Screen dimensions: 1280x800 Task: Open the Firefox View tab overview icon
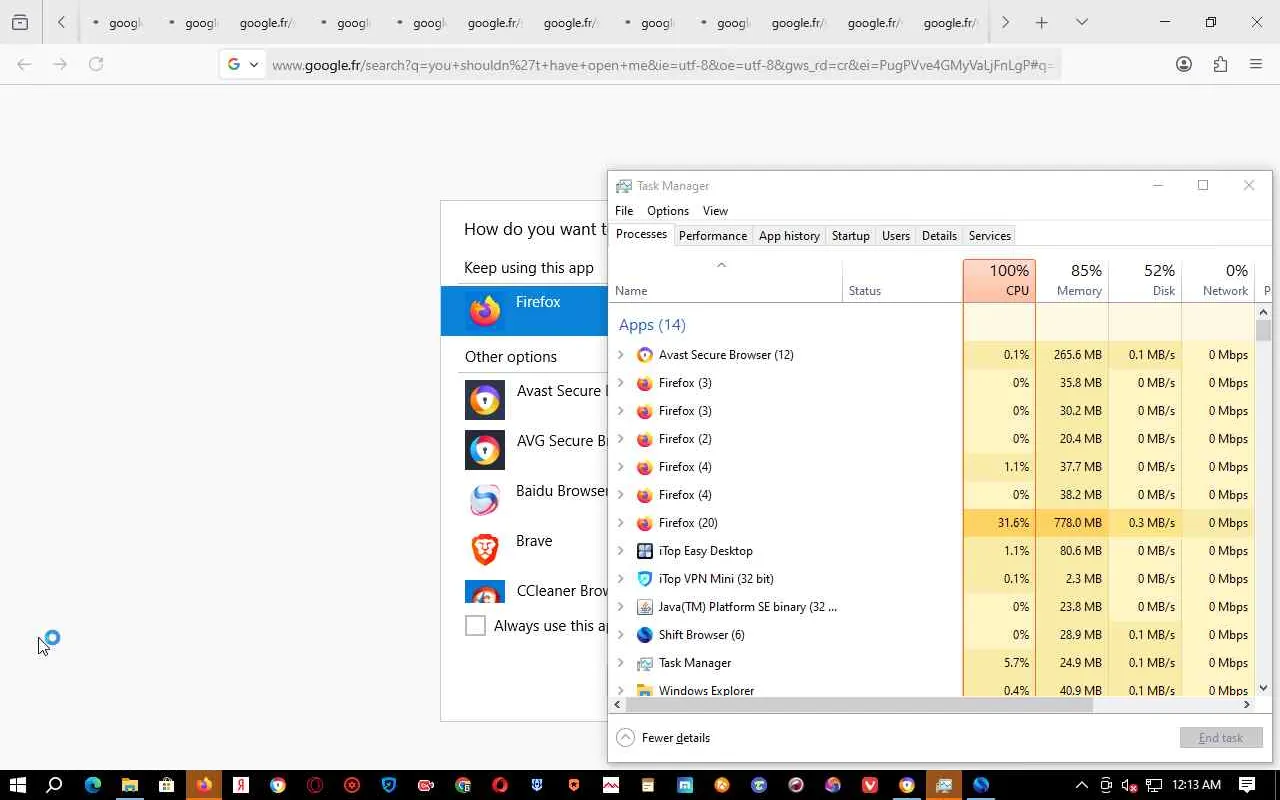point(20,22)
